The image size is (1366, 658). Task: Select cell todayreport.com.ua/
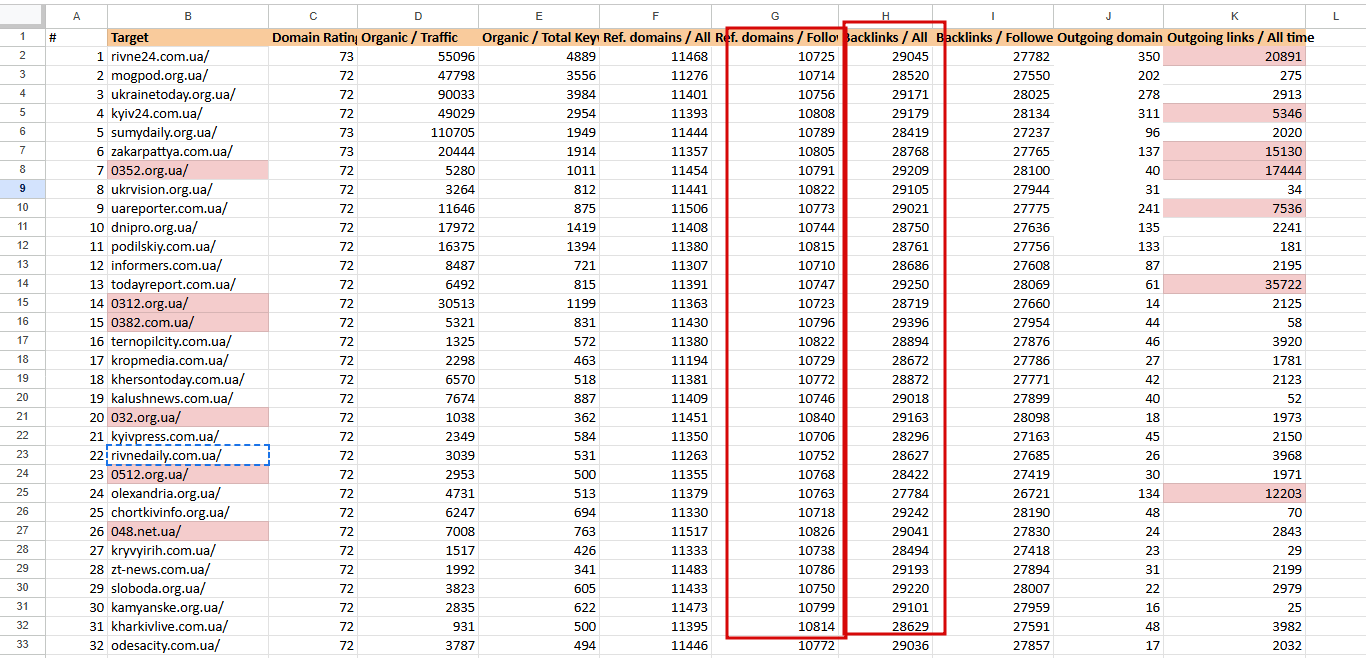tap(188, 284)
